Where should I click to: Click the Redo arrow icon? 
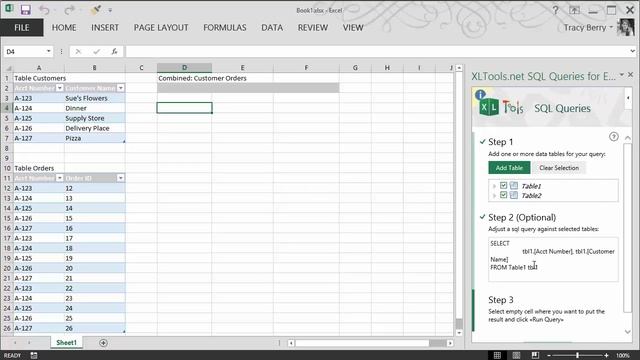click(69, 10)
